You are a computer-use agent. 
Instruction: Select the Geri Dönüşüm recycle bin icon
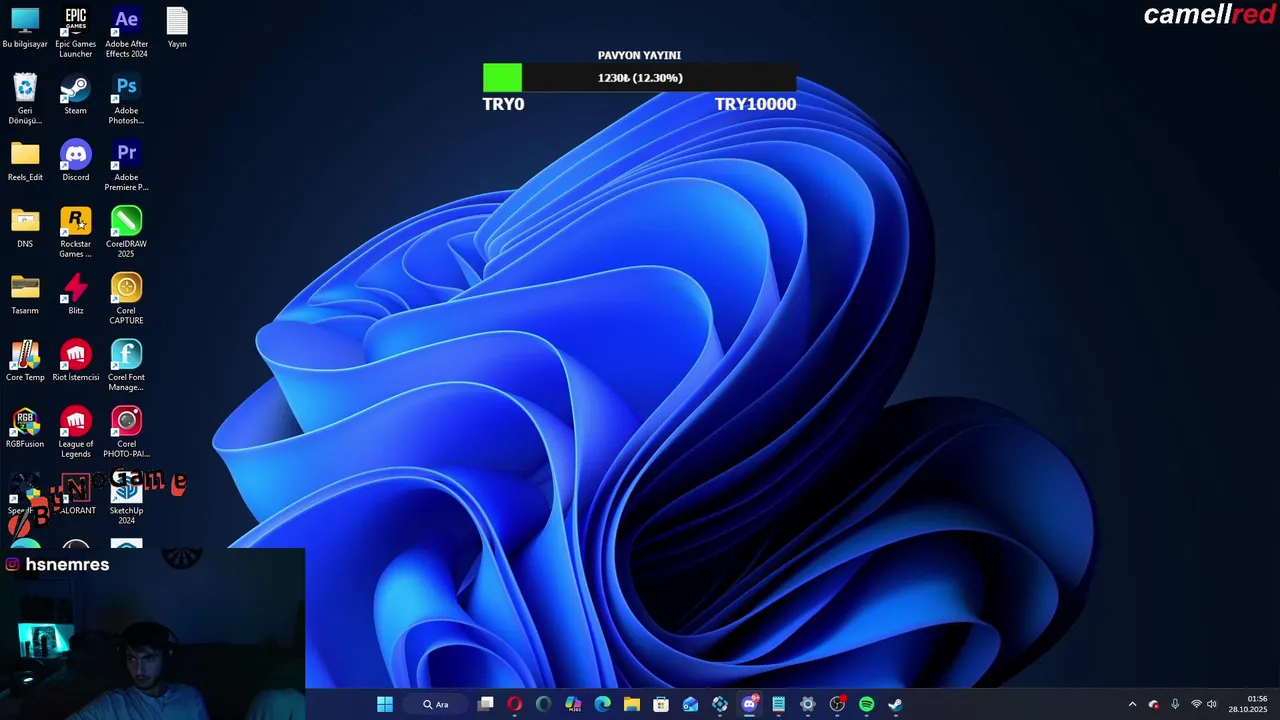(x=25, y=99)
